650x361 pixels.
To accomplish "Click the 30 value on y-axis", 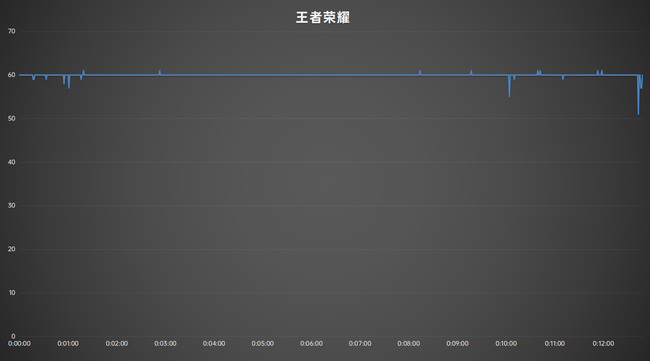I will [12, 206].
